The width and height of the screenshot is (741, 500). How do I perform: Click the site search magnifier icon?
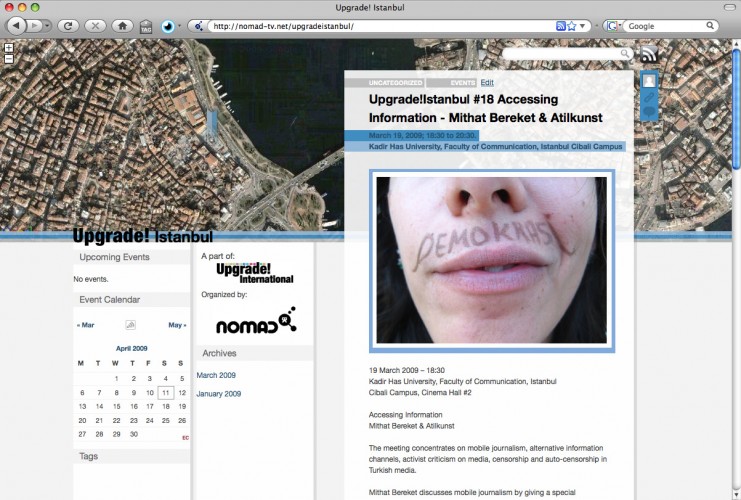[625, 53]
